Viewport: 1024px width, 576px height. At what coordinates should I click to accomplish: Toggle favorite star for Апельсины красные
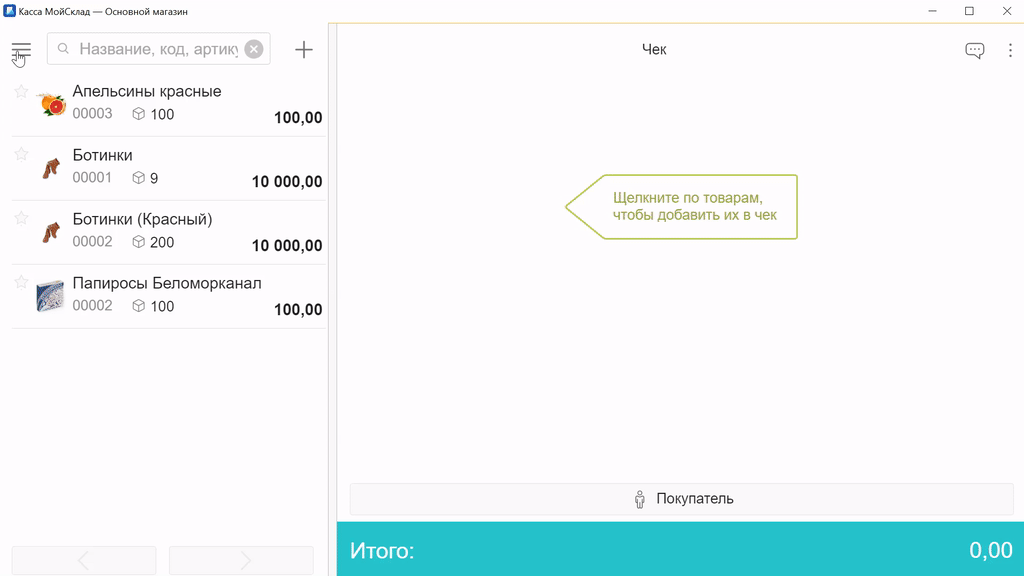click(x=21, y=92)
